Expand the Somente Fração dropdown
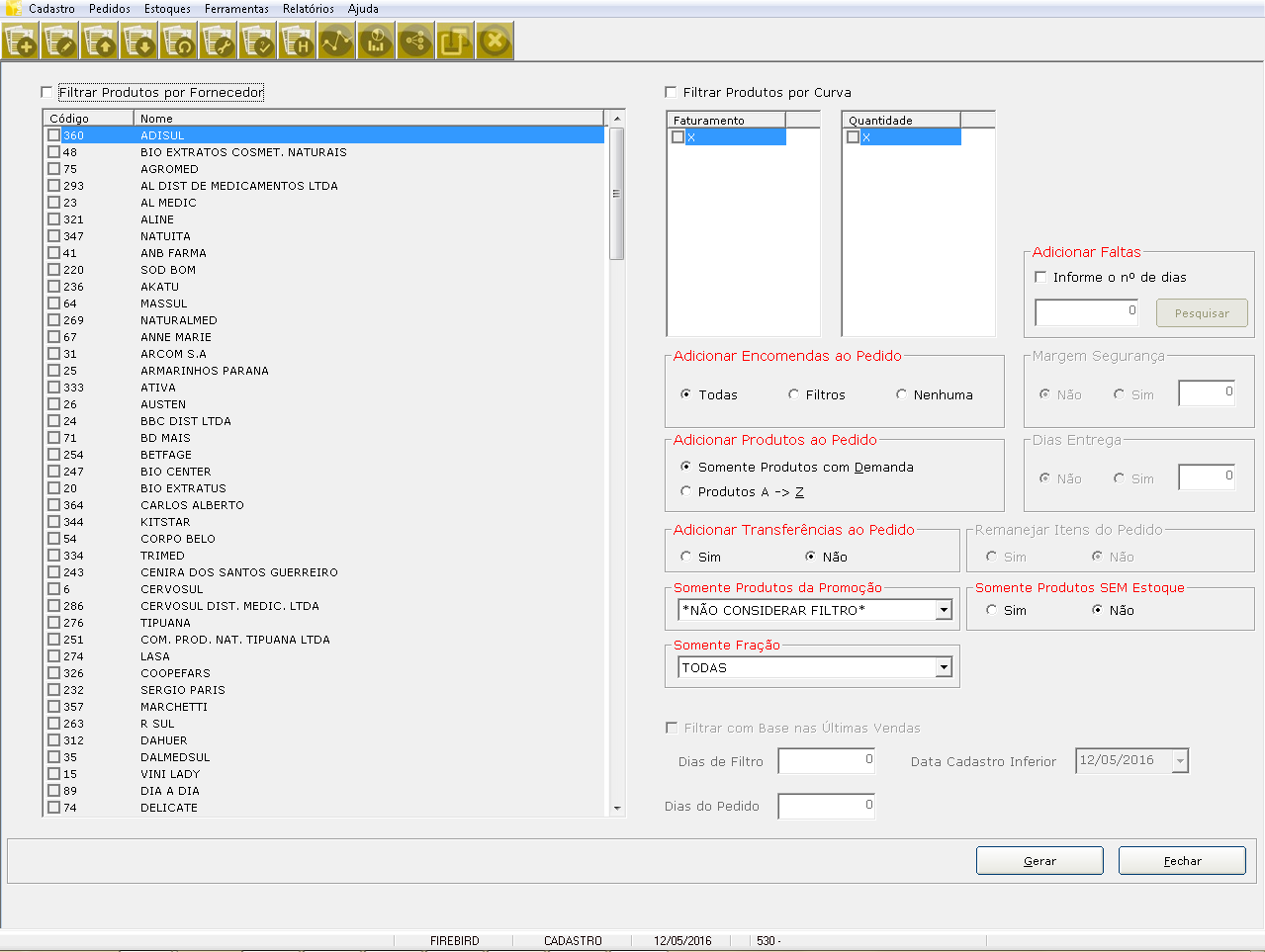The height and width of the screenshot is (952, 1265). tap(944, 668)
